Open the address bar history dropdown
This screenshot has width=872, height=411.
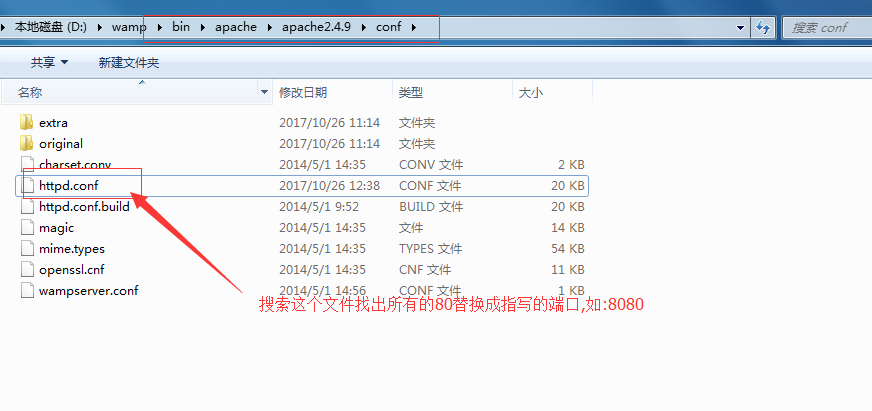pos(740,28)
